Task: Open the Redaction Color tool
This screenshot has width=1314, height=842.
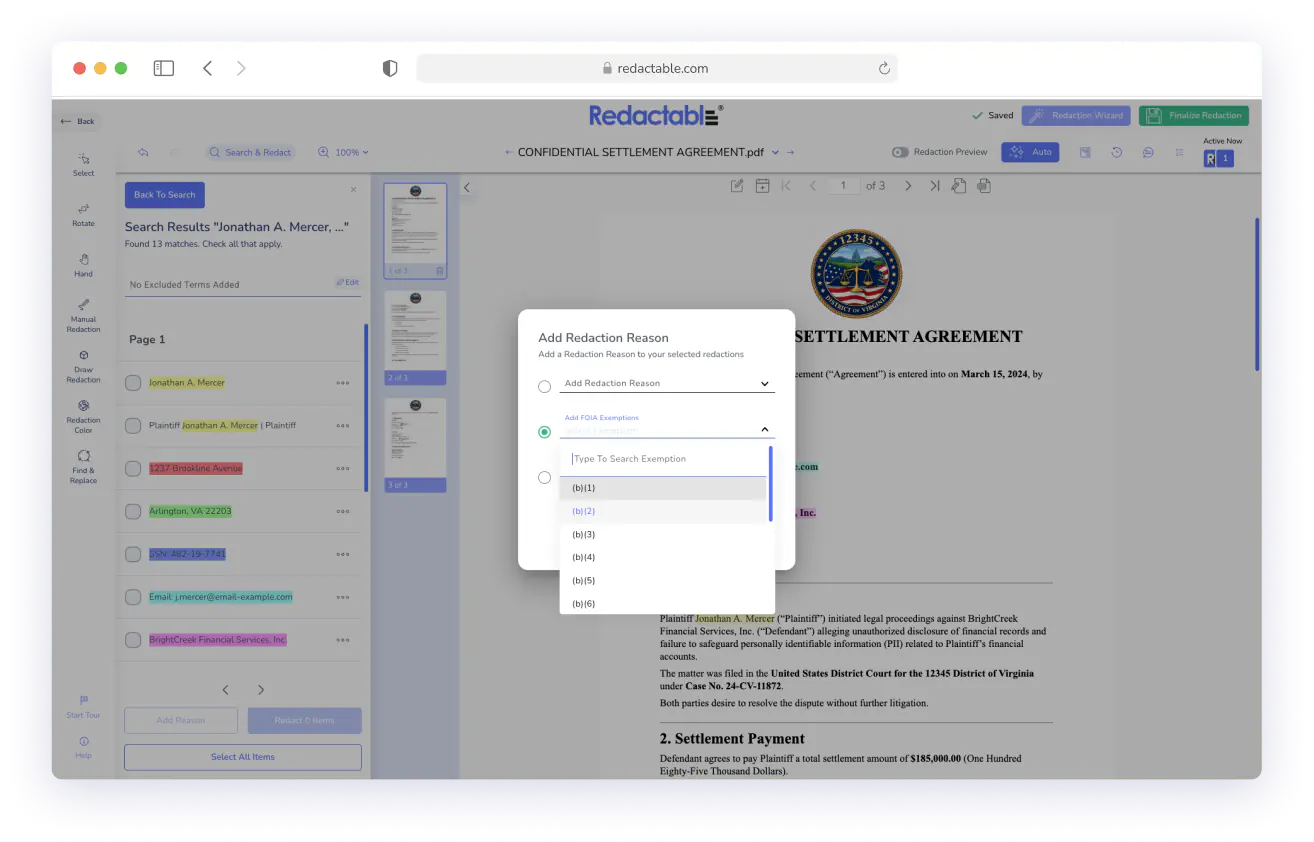Action: click(x=84, y=416)
